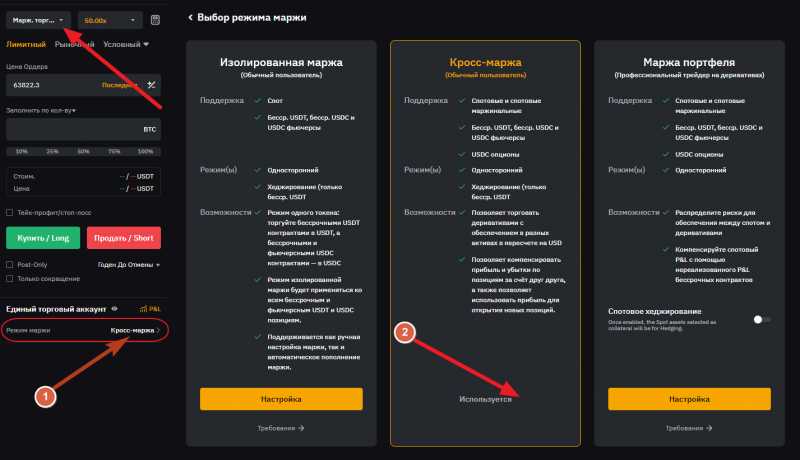Viewport: 800px width, 460px height.
Task: Check the Post-Only option
Action: (10, 264)
